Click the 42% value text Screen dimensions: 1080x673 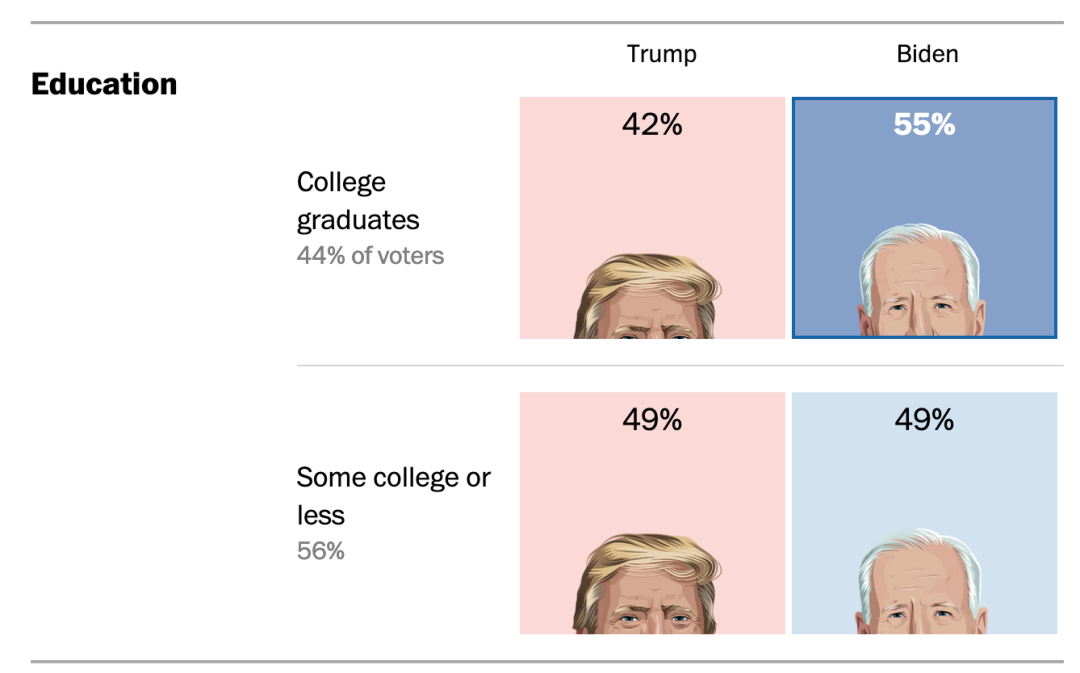[x=652, y=125]
